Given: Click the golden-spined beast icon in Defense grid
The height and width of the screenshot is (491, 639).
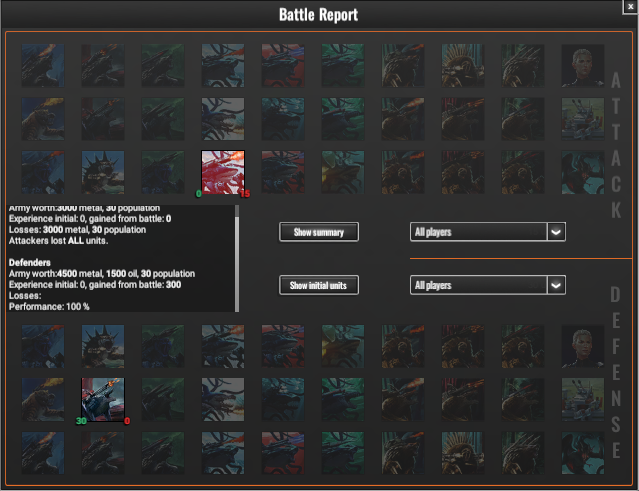Looking at the screenshot, I should coord(463,453).
